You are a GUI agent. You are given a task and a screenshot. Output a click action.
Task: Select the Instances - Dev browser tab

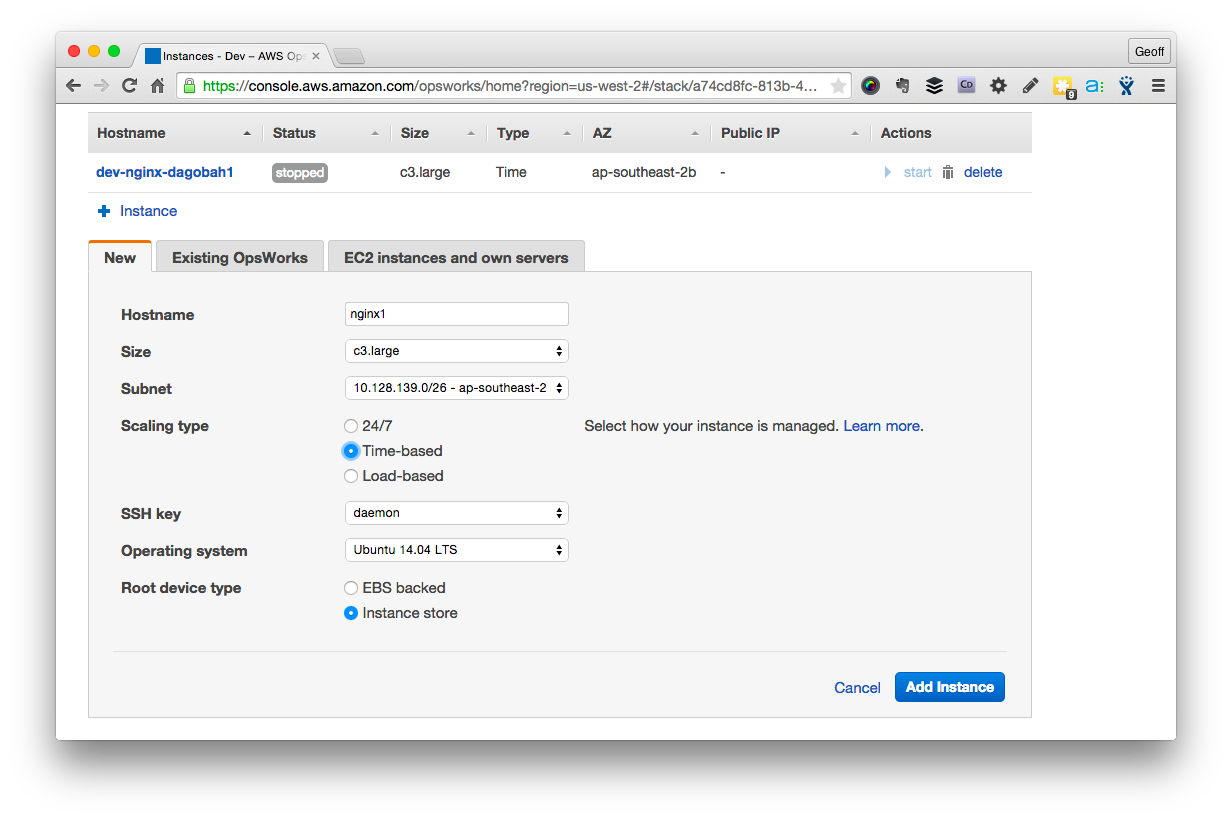click(232, 56)
